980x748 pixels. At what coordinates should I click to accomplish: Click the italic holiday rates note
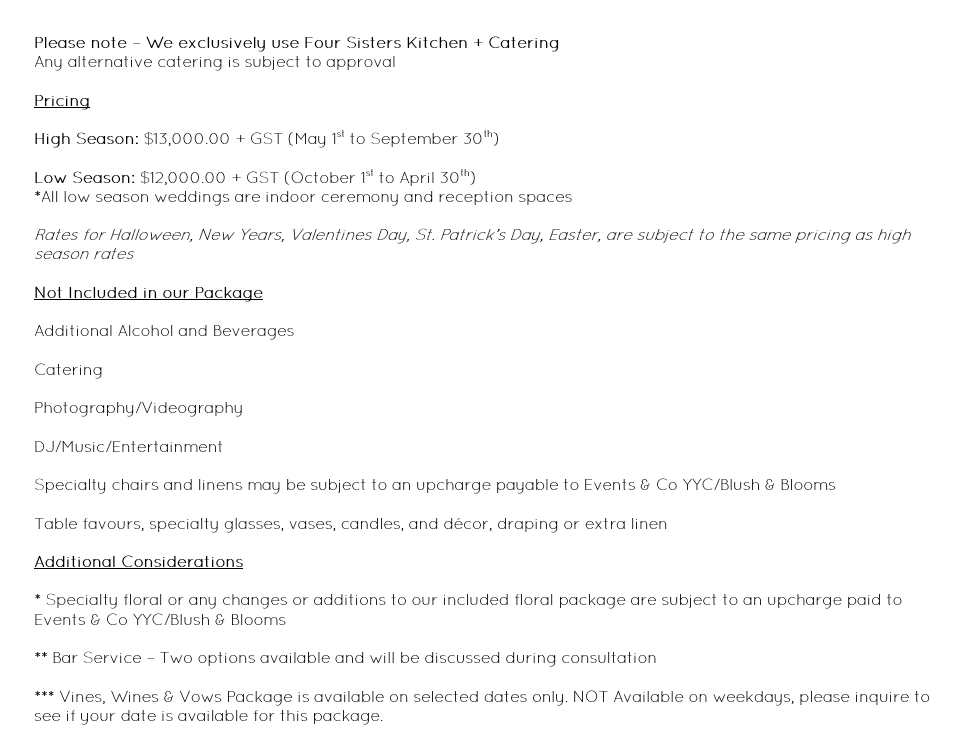coord(472,244)
